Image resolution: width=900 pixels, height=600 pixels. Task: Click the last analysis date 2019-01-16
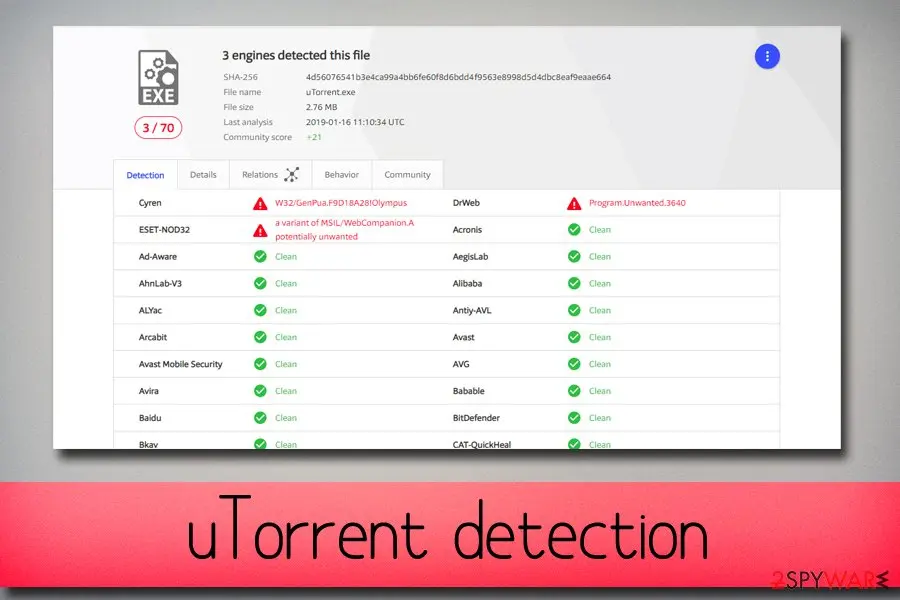[355, 122]
